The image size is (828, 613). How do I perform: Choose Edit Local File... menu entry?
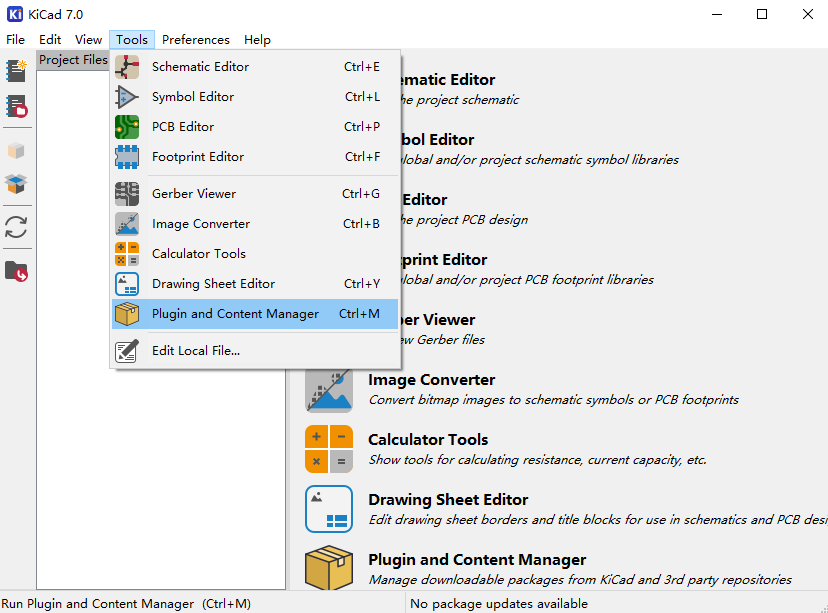tap(255, 351)
